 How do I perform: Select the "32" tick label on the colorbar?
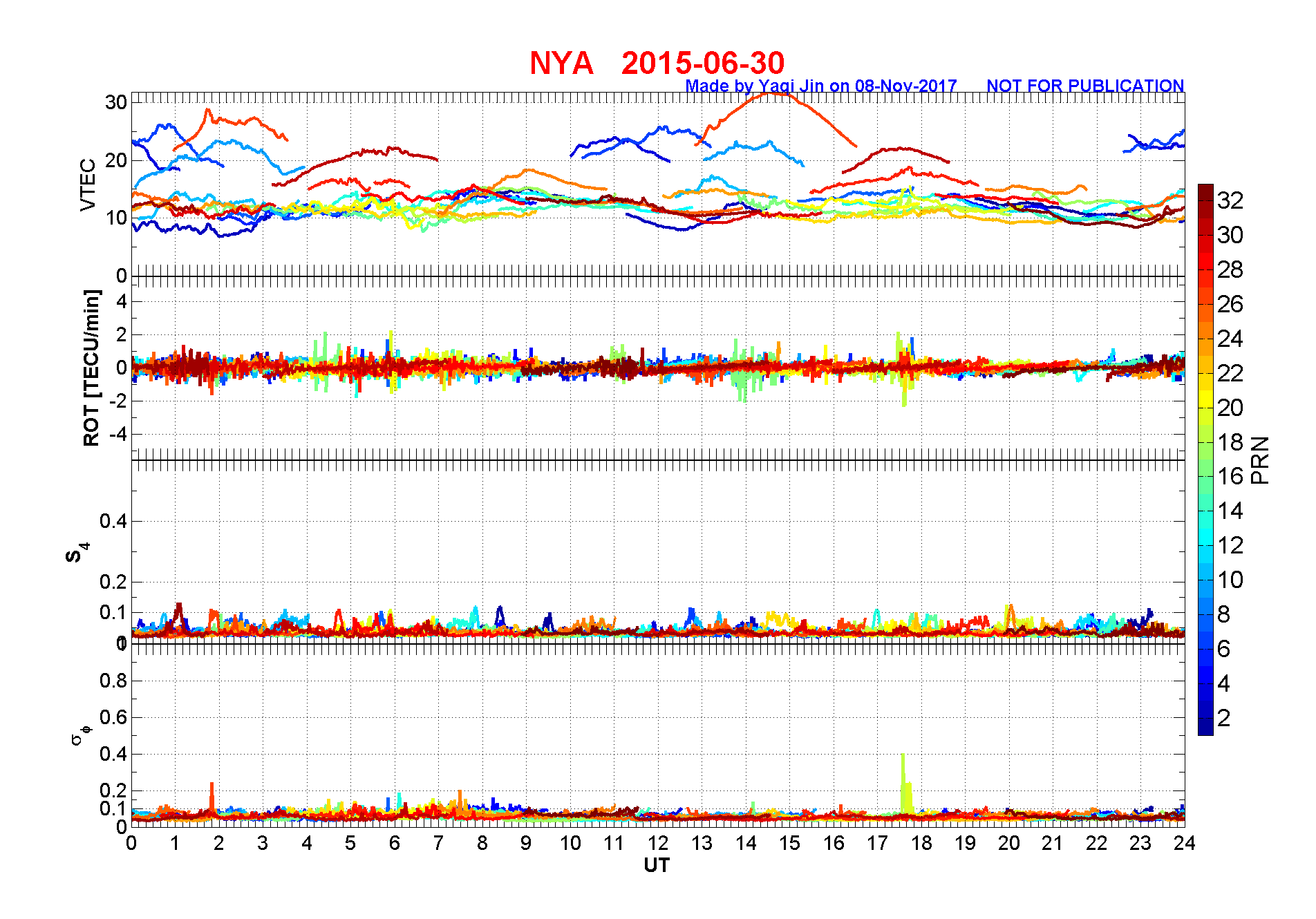1230,200
